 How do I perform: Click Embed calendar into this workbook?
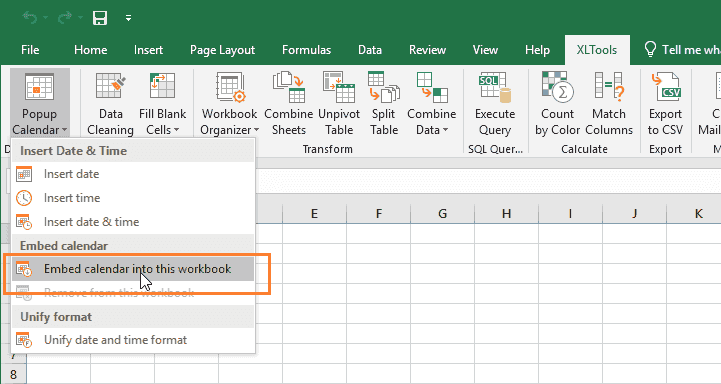(x=133, y=269)
